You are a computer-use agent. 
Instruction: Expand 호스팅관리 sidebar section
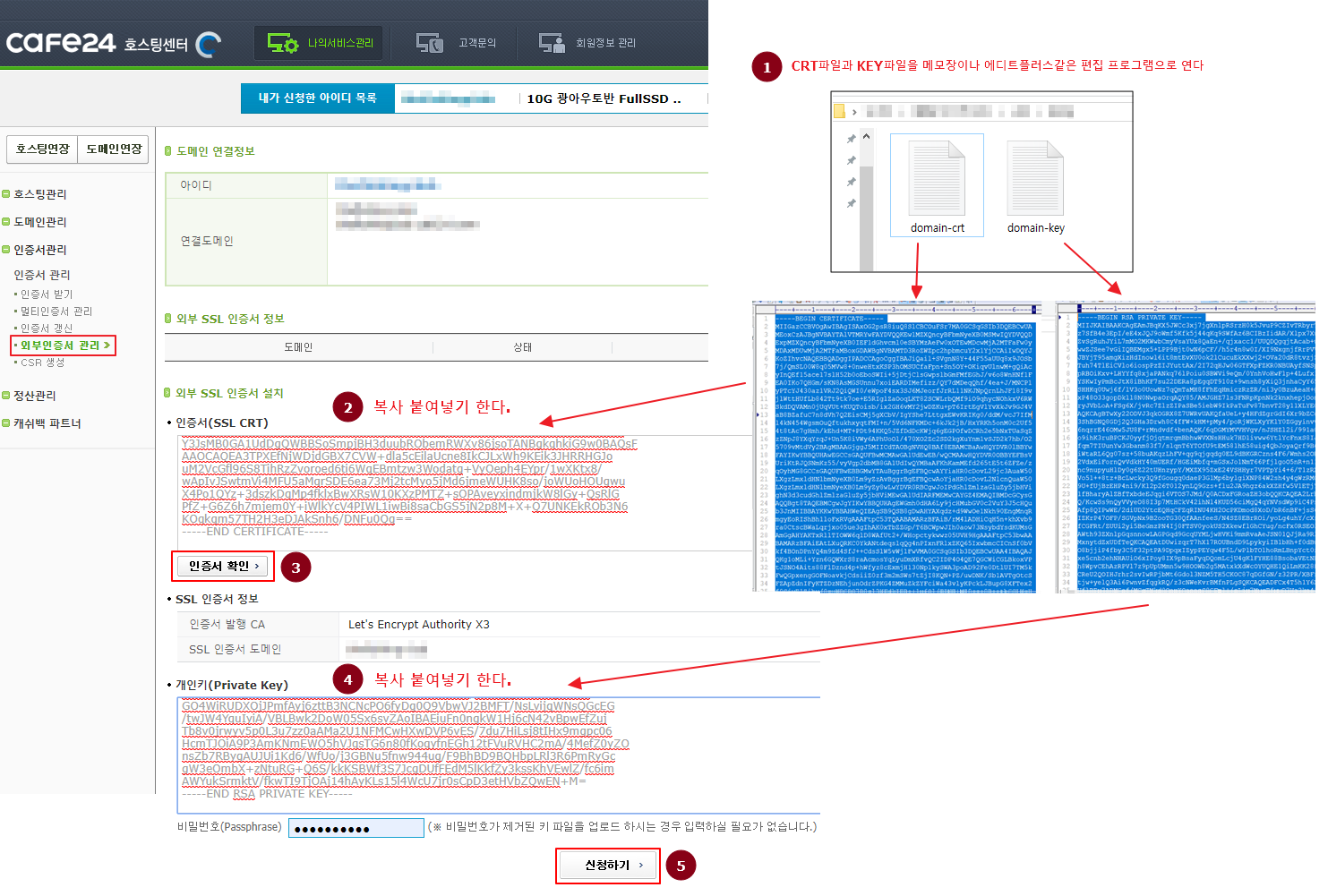[39, 194]
